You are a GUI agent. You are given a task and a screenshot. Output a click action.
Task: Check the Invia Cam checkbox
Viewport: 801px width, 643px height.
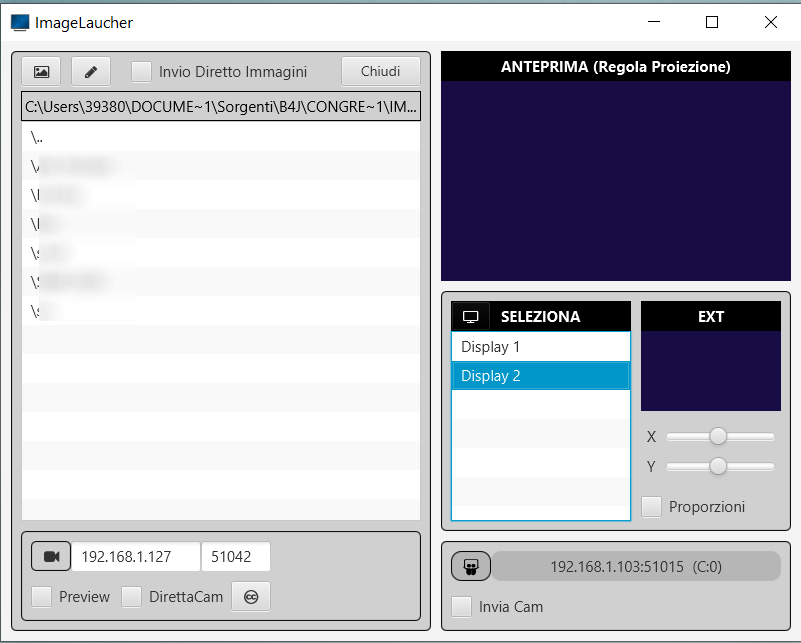(x=461, y=607)
